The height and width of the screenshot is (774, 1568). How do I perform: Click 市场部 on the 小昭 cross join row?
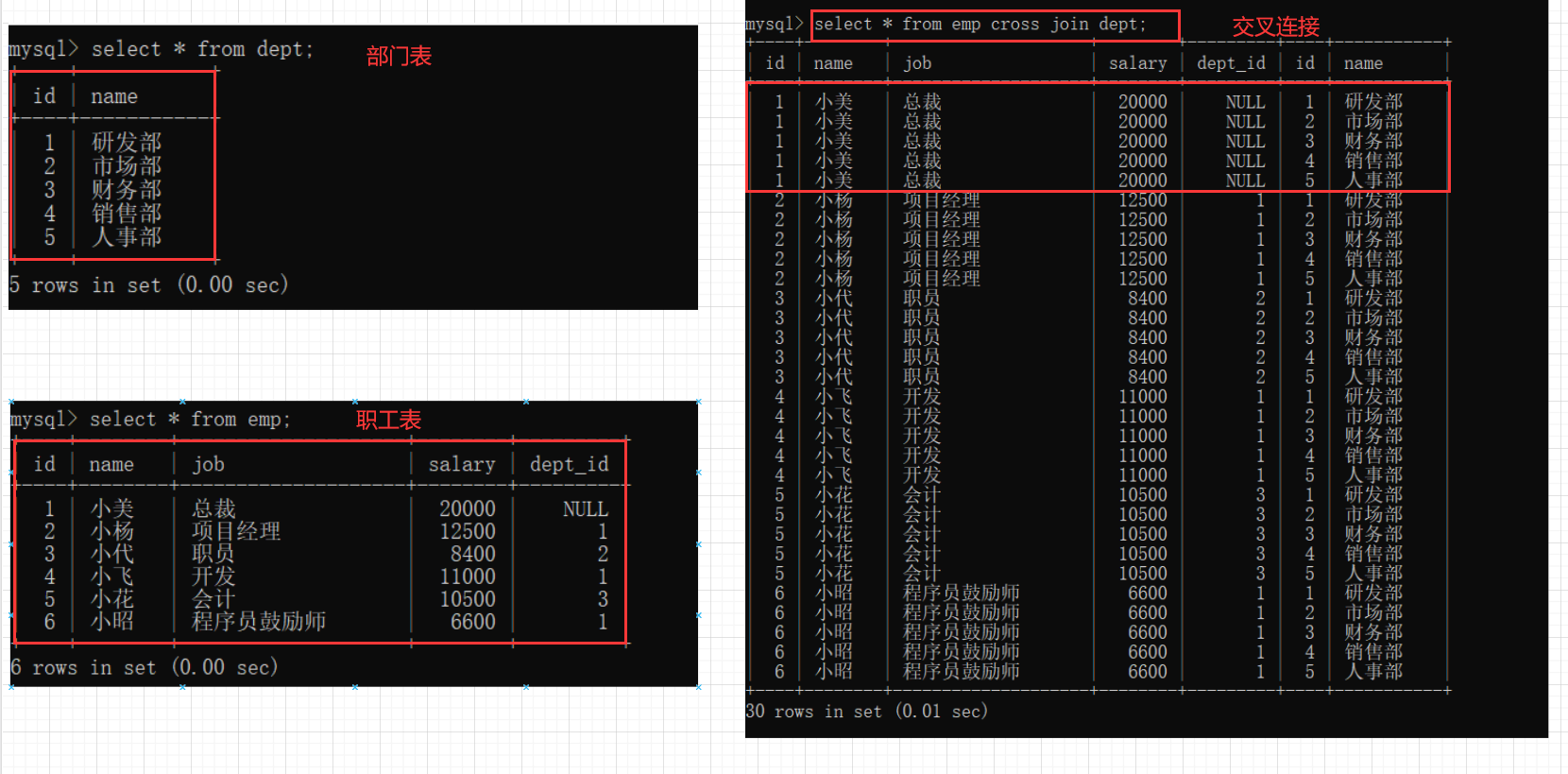(x=1373, y=612)
